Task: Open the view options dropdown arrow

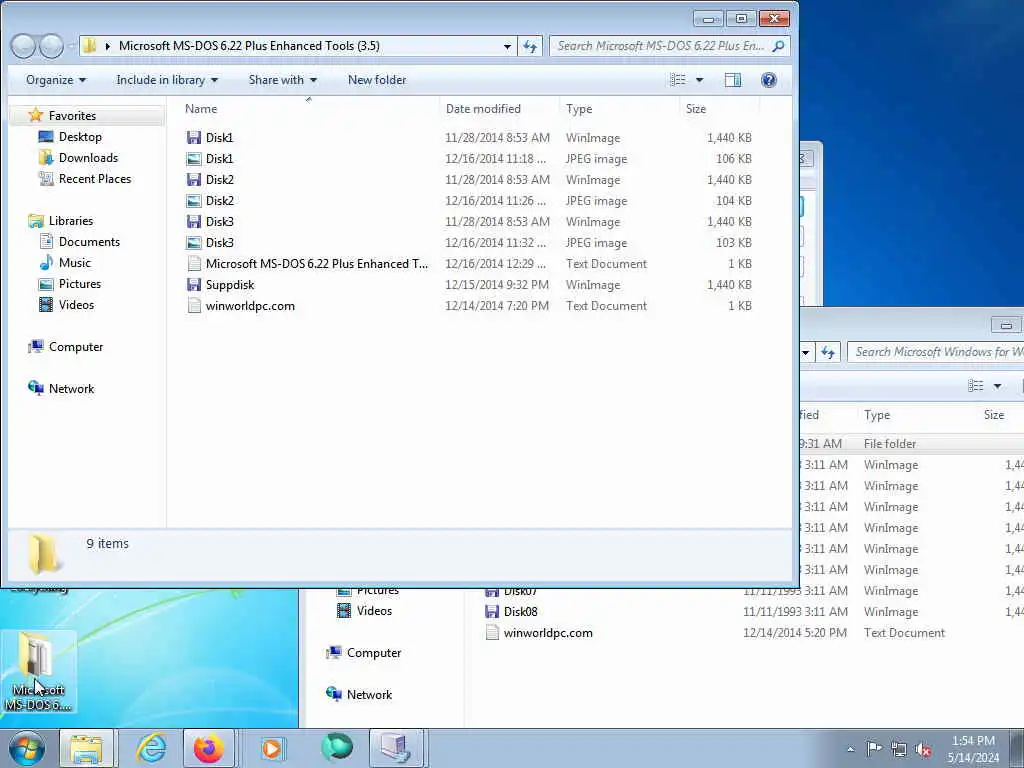Action: pyautogui.click(x=699, y=80)
